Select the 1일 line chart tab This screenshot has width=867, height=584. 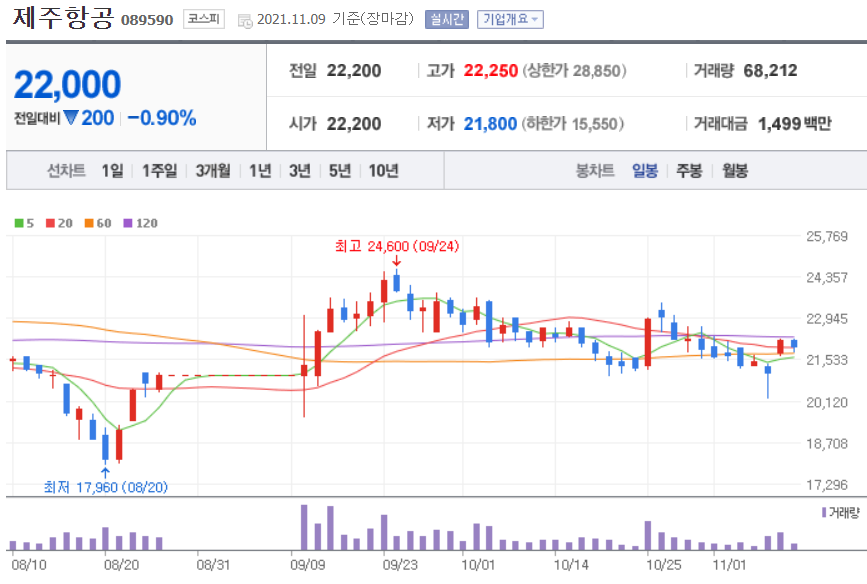point(112,171)
